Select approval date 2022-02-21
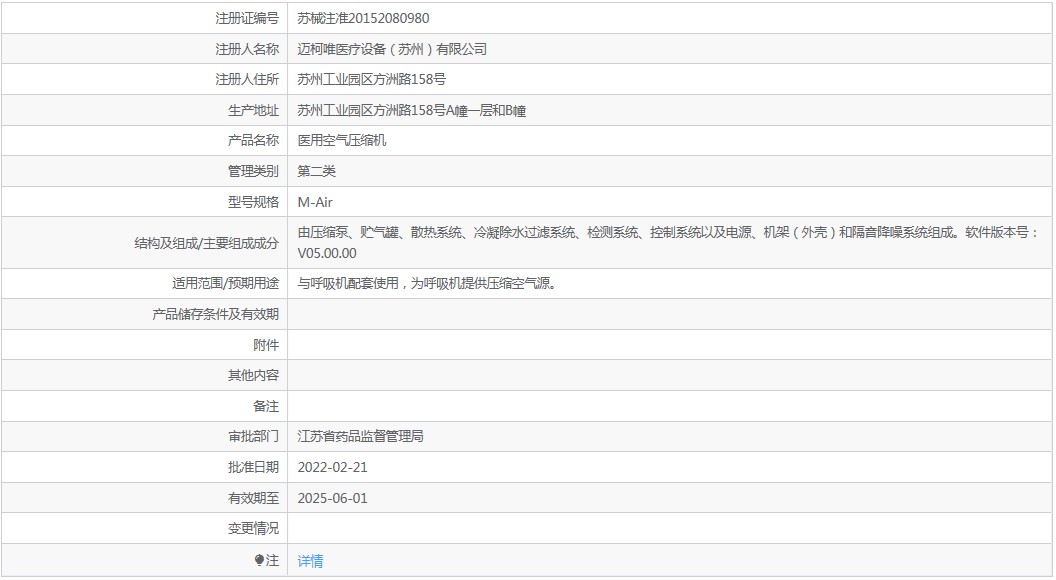1056x580 pixels. pyautogui.click(x=333, y=468)
